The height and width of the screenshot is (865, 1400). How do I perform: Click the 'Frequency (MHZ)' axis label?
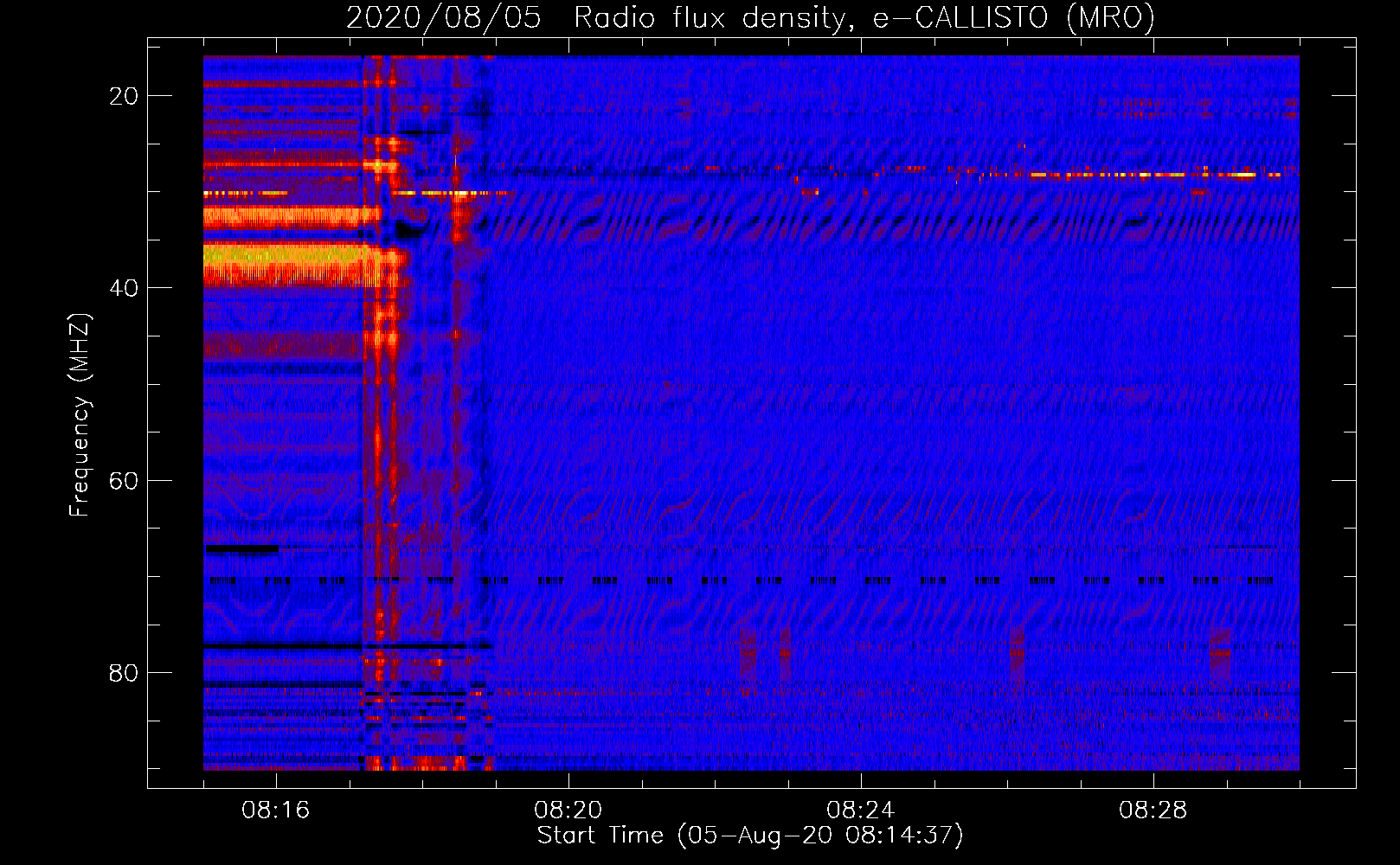[x=79, y=415]
